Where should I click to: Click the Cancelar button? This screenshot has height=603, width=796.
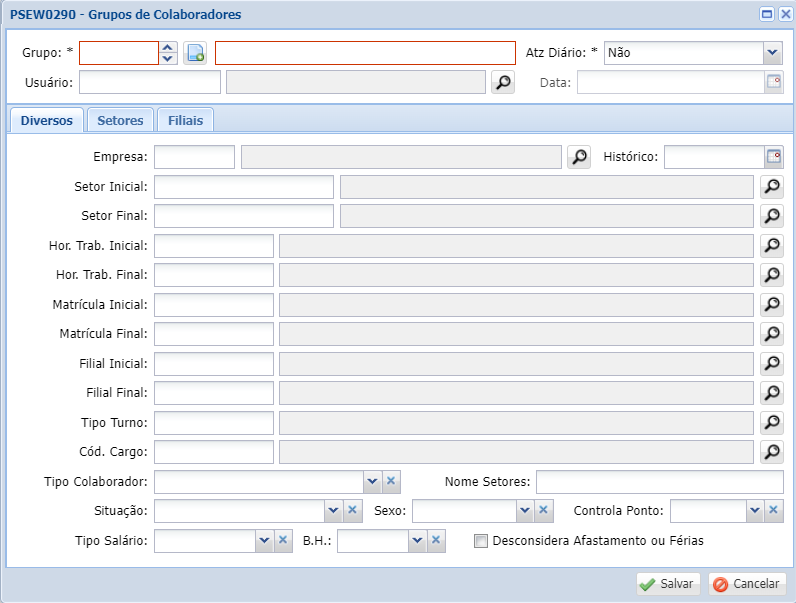click(746, 584)
